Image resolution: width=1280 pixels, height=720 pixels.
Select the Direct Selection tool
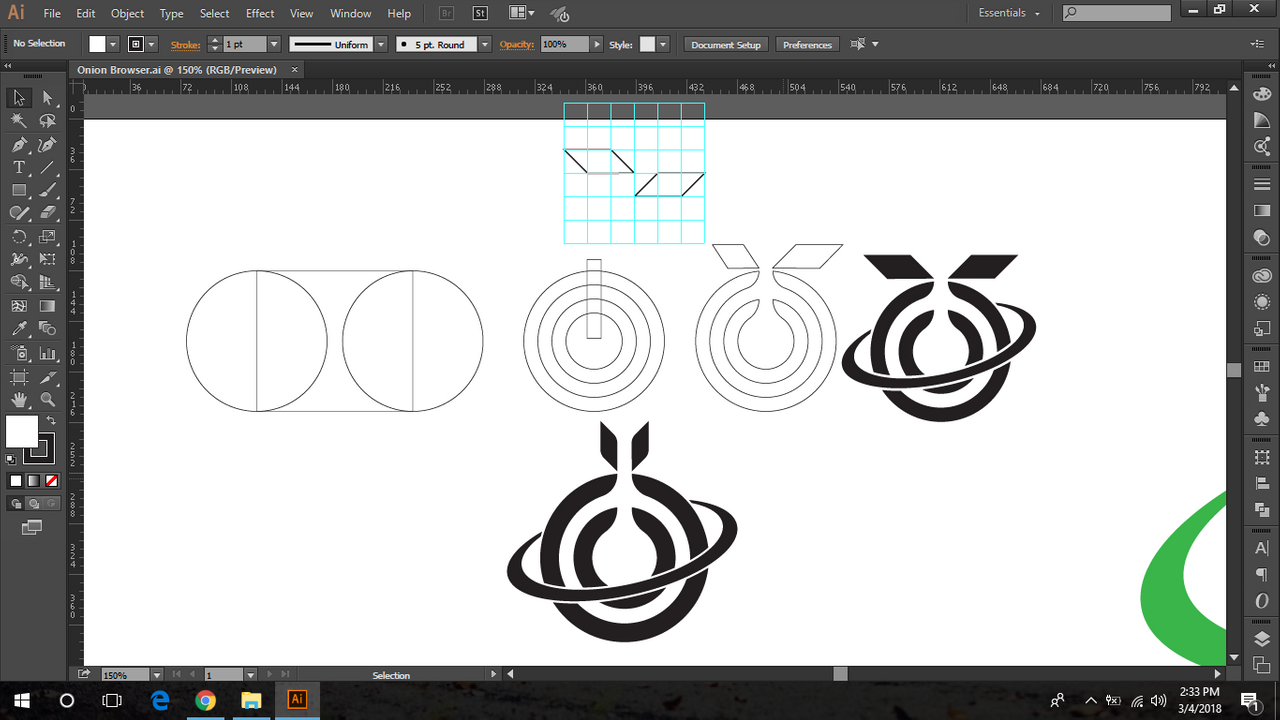[x=47, y=98]
